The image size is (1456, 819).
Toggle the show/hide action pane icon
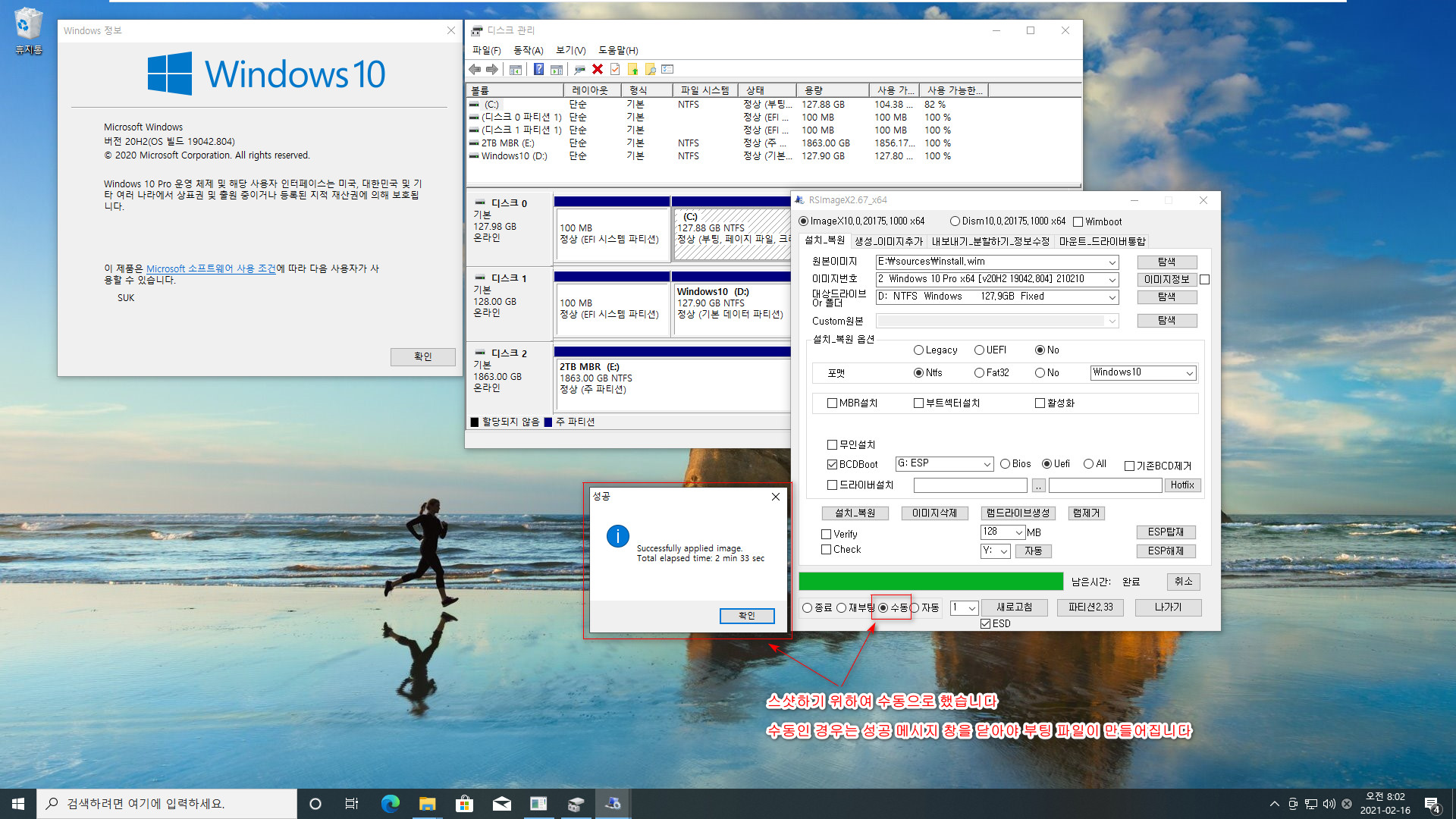[x=557, y=69]
